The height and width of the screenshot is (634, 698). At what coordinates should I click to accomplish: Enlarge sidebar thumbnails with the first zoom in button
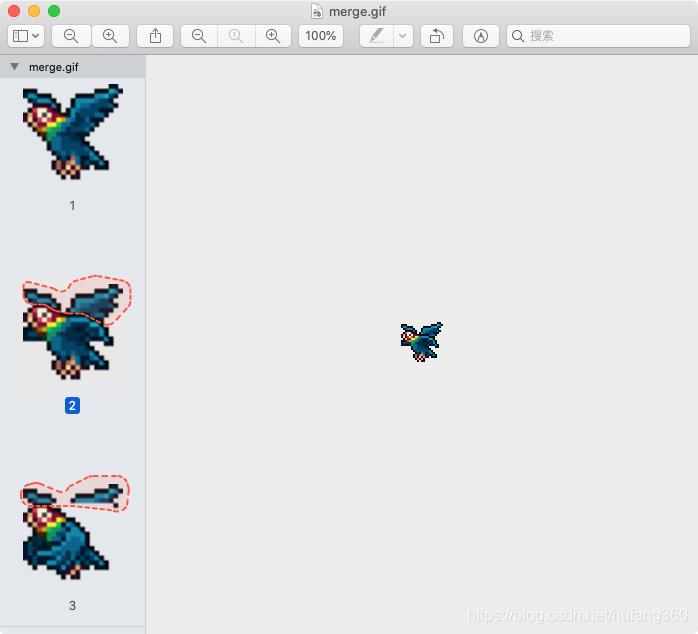[110, 36]
